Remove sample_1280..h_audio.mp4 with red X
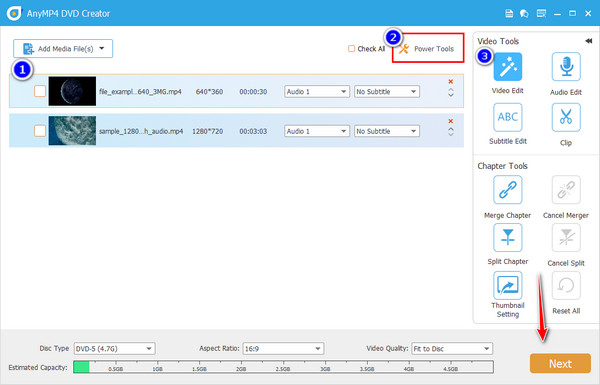The width and height of the screenshot is (600, 385). click(451, 121)
